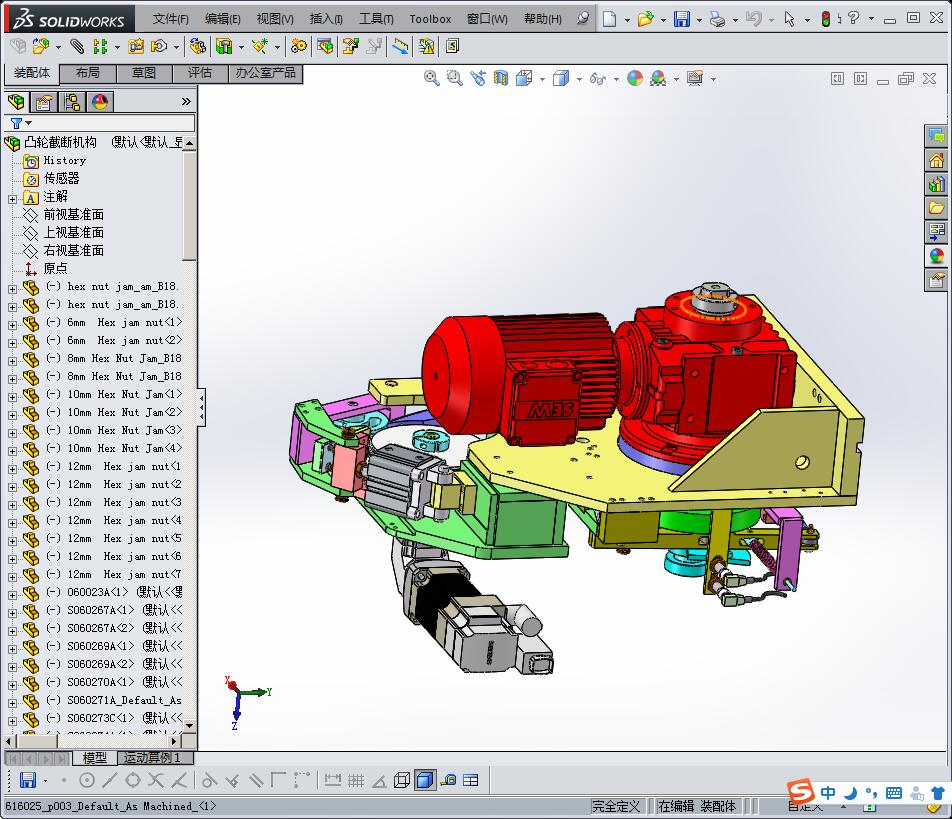Select the 模型 tab

point(95,758)
